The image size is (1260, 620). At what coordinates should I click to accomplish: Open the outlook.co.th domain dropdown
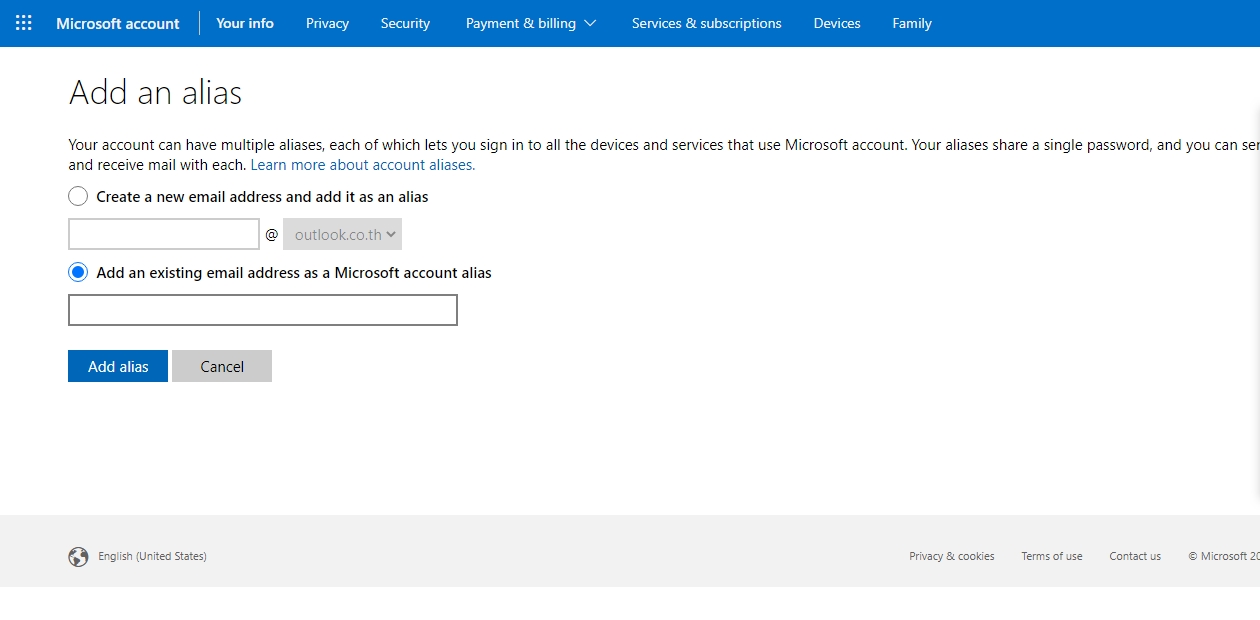(x=342, y=235)
